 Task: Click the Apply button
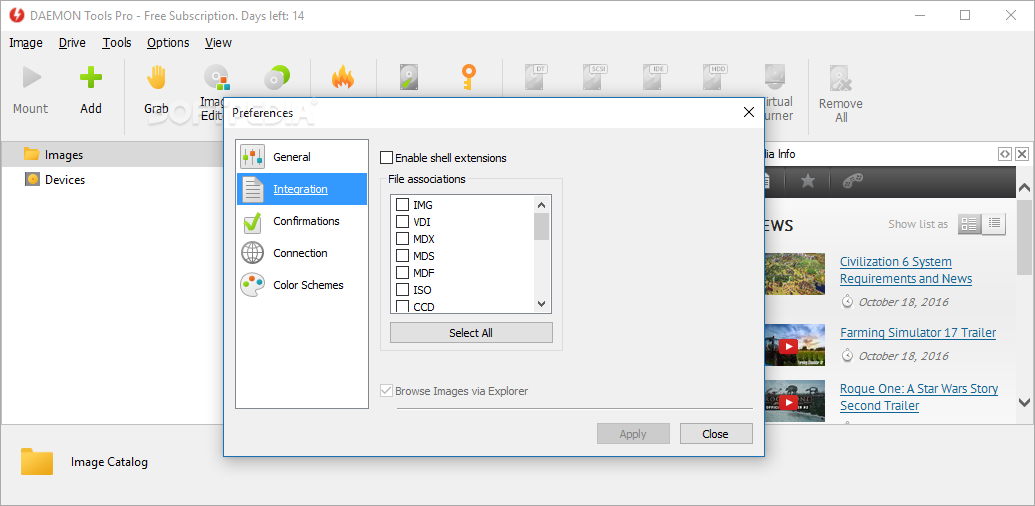coord(633,434)
